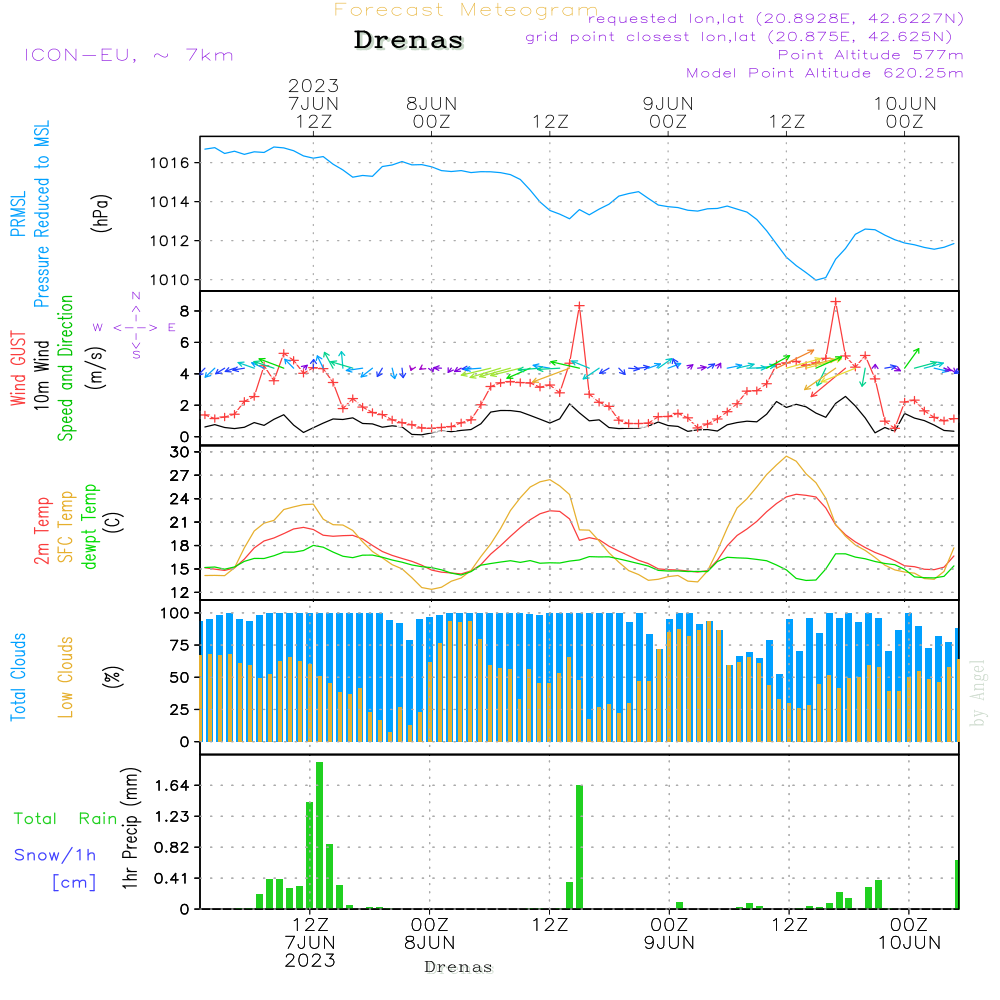This screenshot has width=1000, height=1000.
Task: Click the bottom Drenas caption
Action: (x=458, y=967)
